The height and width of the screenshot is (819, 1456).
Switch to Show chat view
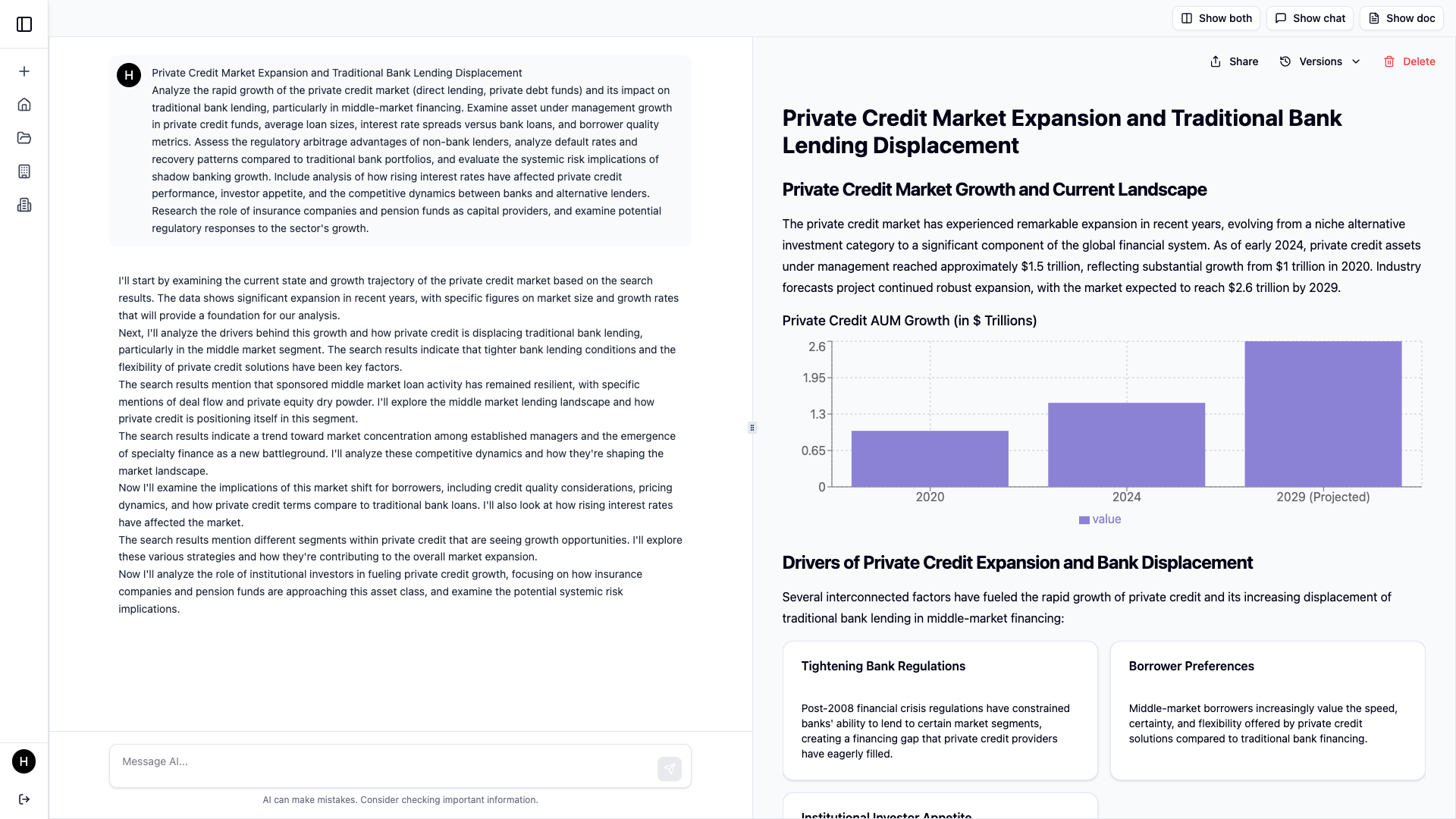[x=1310, y=18]
